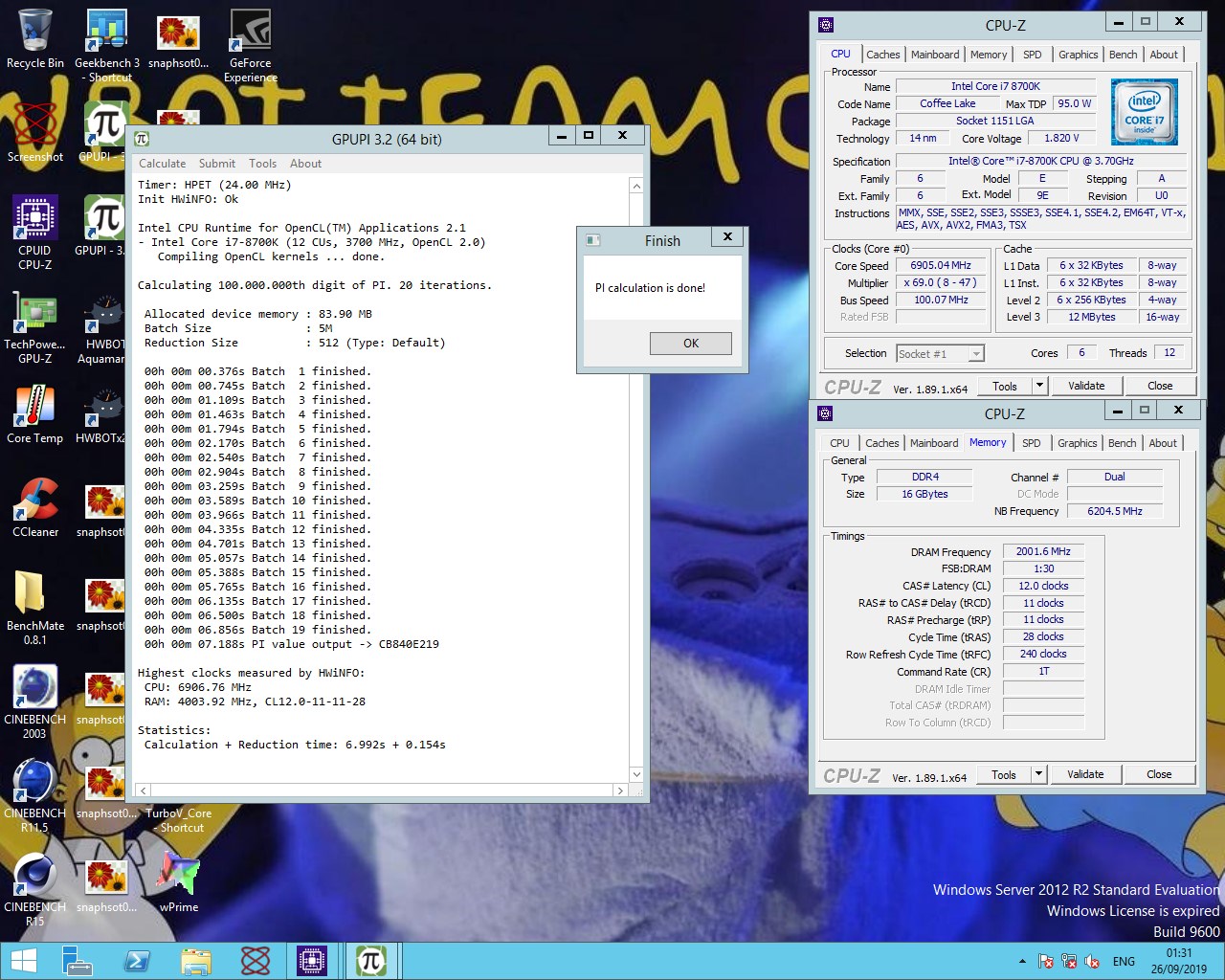Open TechPowerUp GPU-Z desktop icon
This screenshot has width=1225, height=980.
click(x=35, y=326)
